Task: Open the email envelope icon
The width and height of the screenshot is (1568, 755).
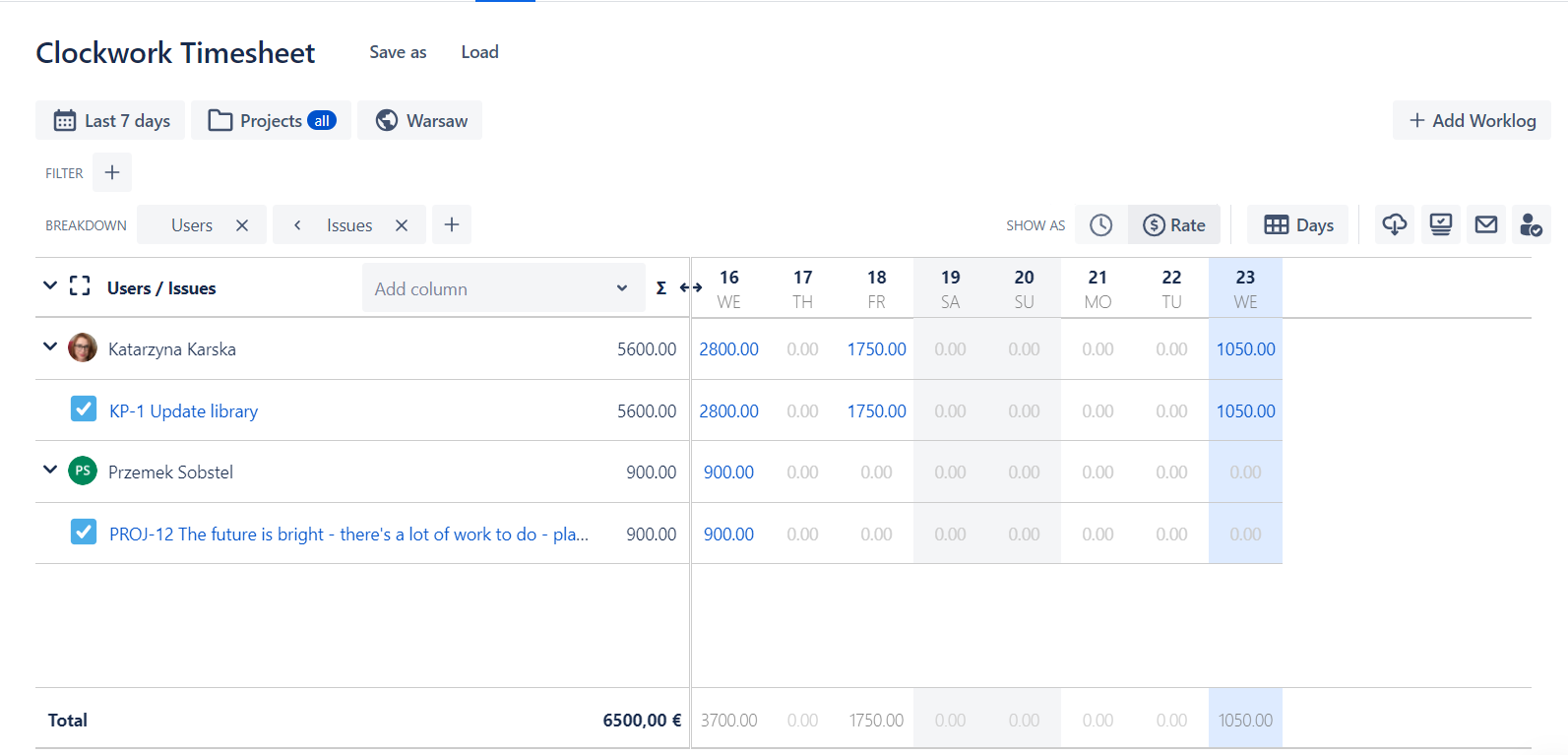Action: pyautogui.click(x=1485, y=225)
